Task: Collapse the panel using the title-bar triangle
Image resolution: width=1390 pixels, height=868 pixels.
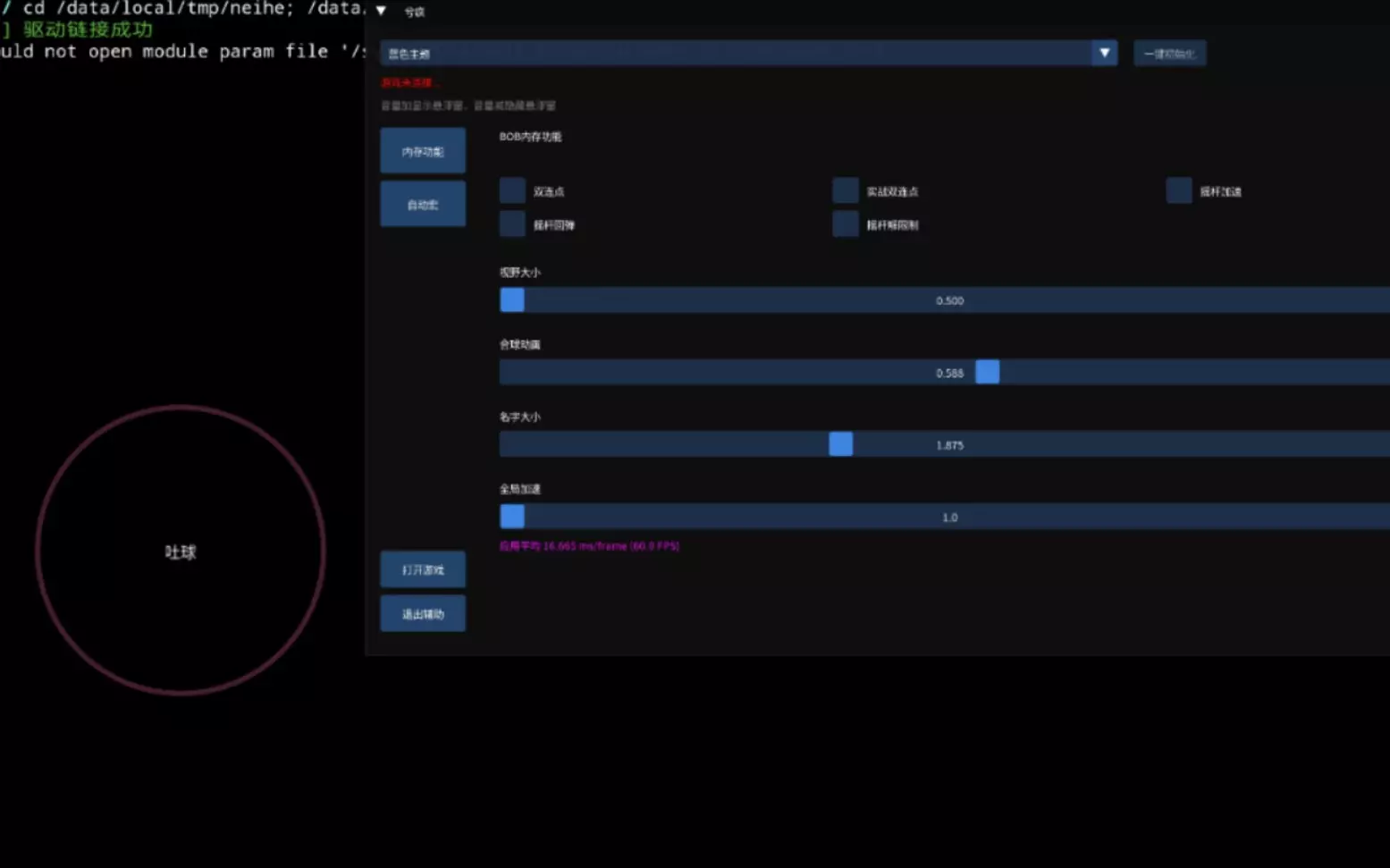Action: pyautogui.click(x=381, y=11)
